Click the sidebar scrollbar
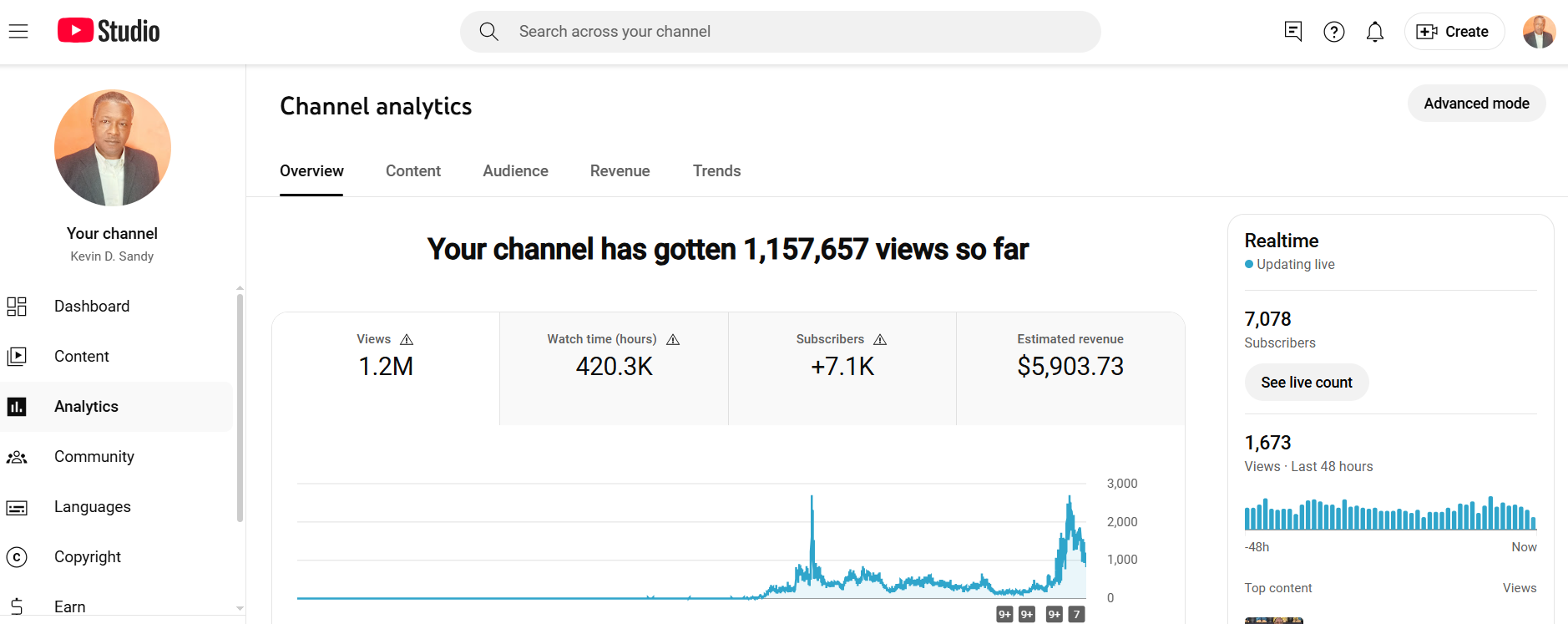1568x624 pixels. (240, 408)
